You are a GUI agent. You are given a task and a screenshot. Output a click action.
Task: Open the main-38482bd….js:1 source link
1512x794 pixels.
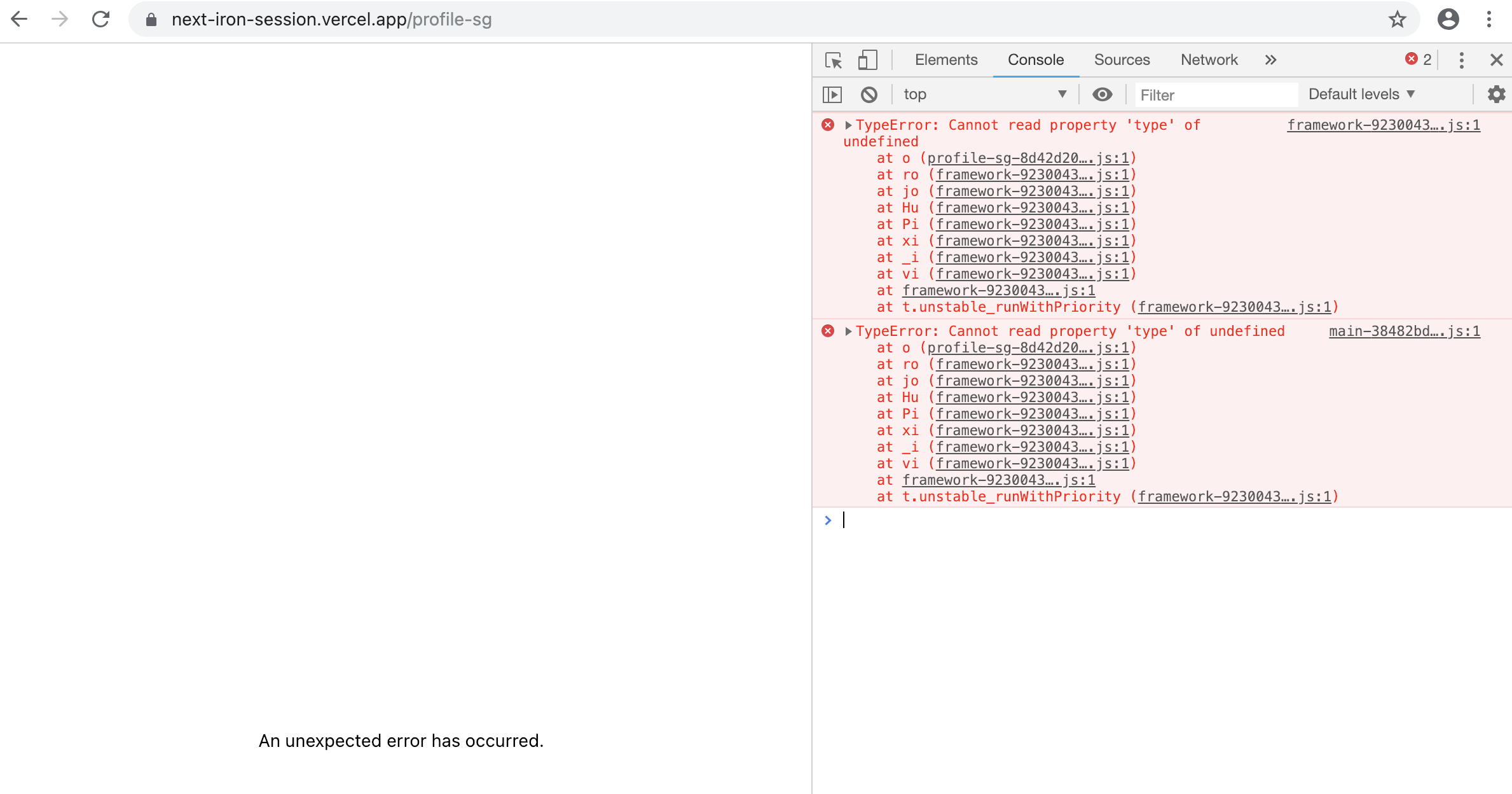pyautogui.click(x=1403, y=331)
